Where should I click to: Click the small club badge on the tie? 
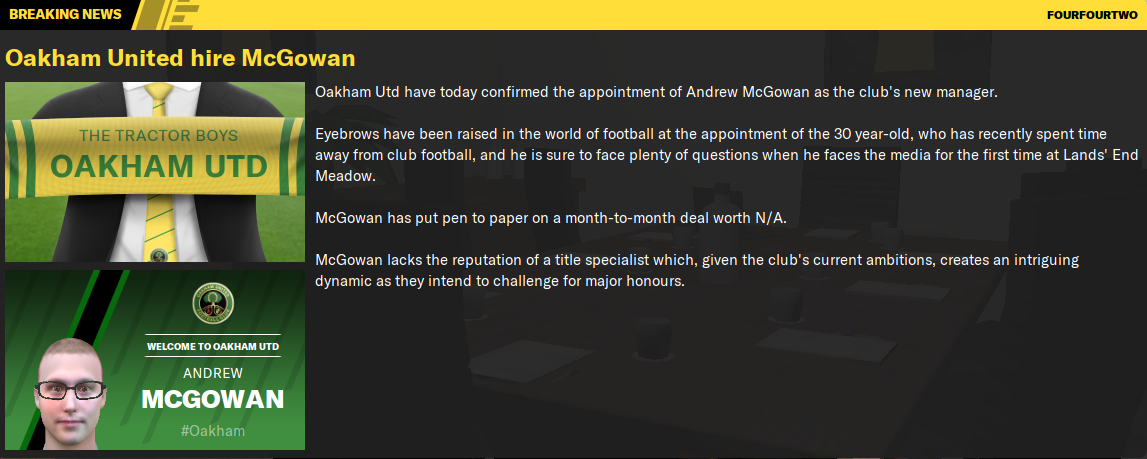pos(157,255)
